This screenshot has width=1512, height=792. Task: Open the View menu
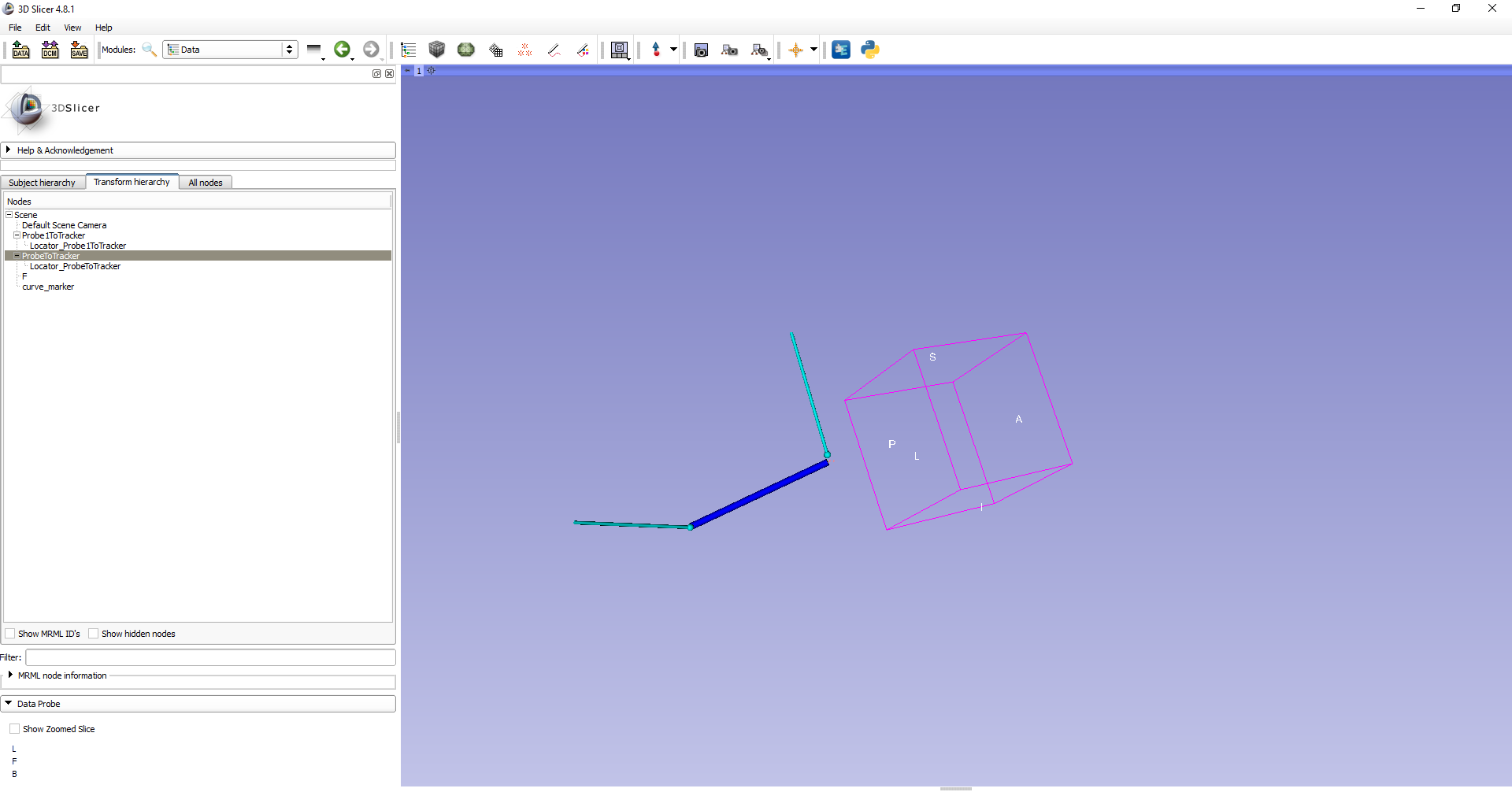pyautogui.click(x=72, y=28)
